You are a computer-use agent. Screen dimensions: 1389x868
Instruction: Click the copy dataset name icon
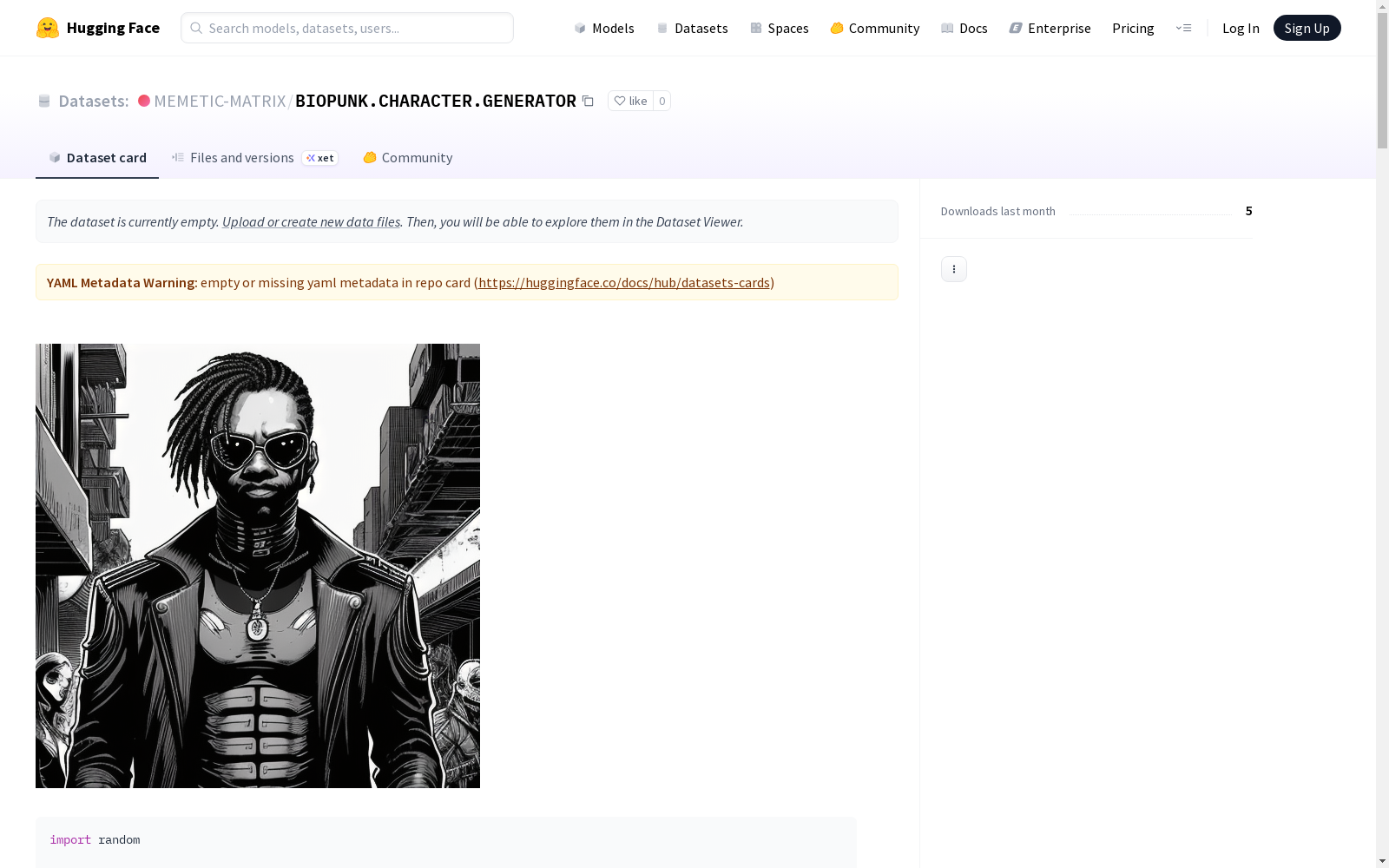(x=588, y=101)
